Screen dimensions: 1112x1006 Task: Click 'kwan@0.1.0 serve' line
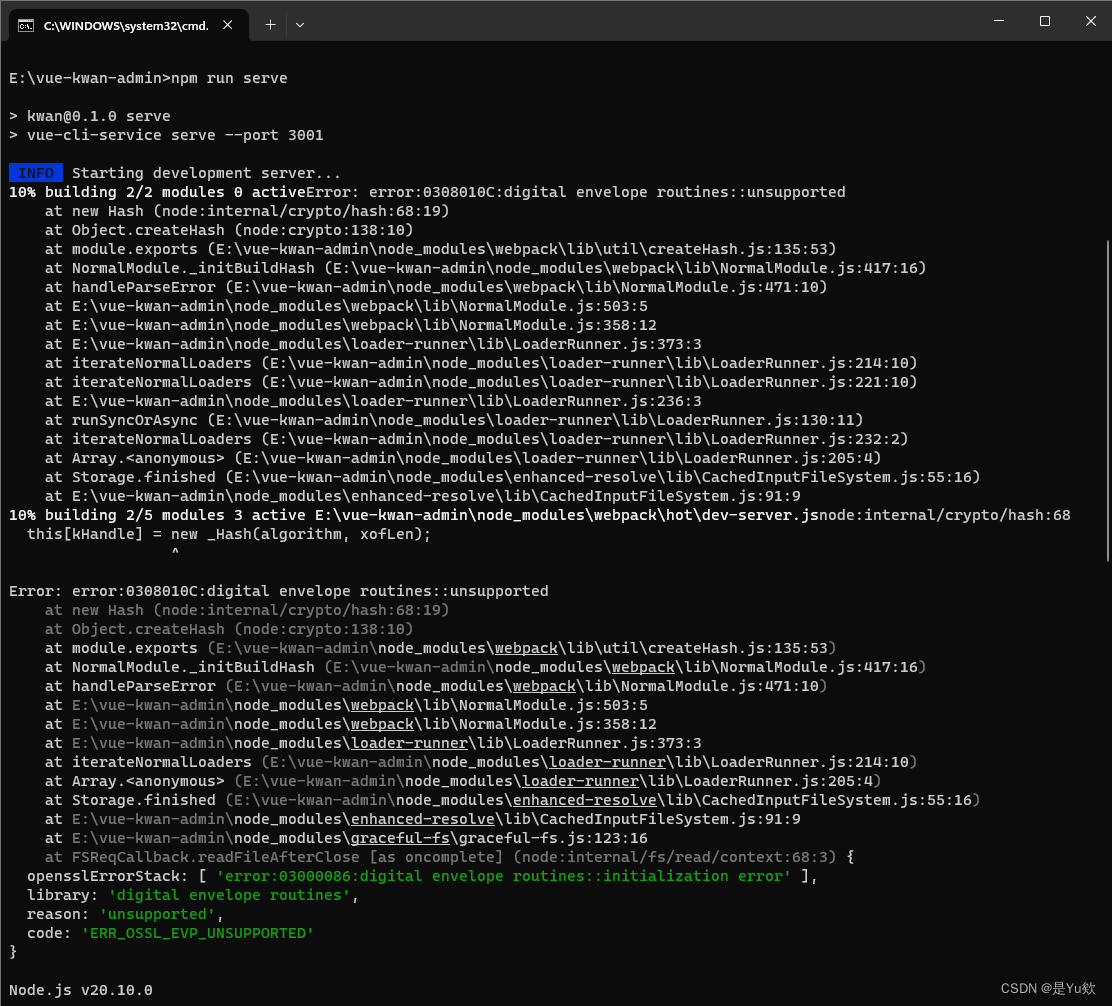coord(89,116)
